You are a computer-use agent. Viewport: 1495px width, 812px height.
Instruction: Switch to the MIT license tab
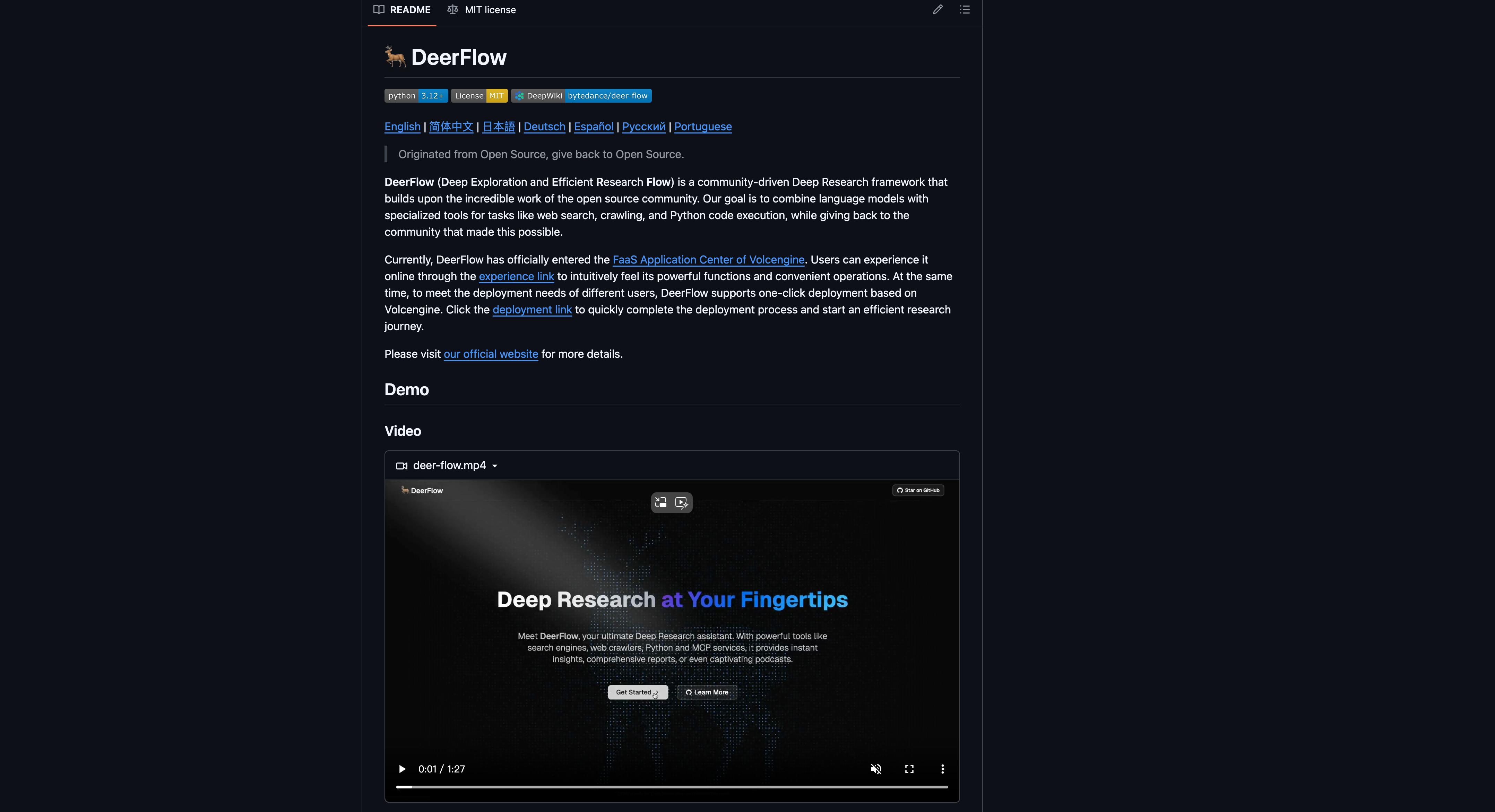point(482,10)
